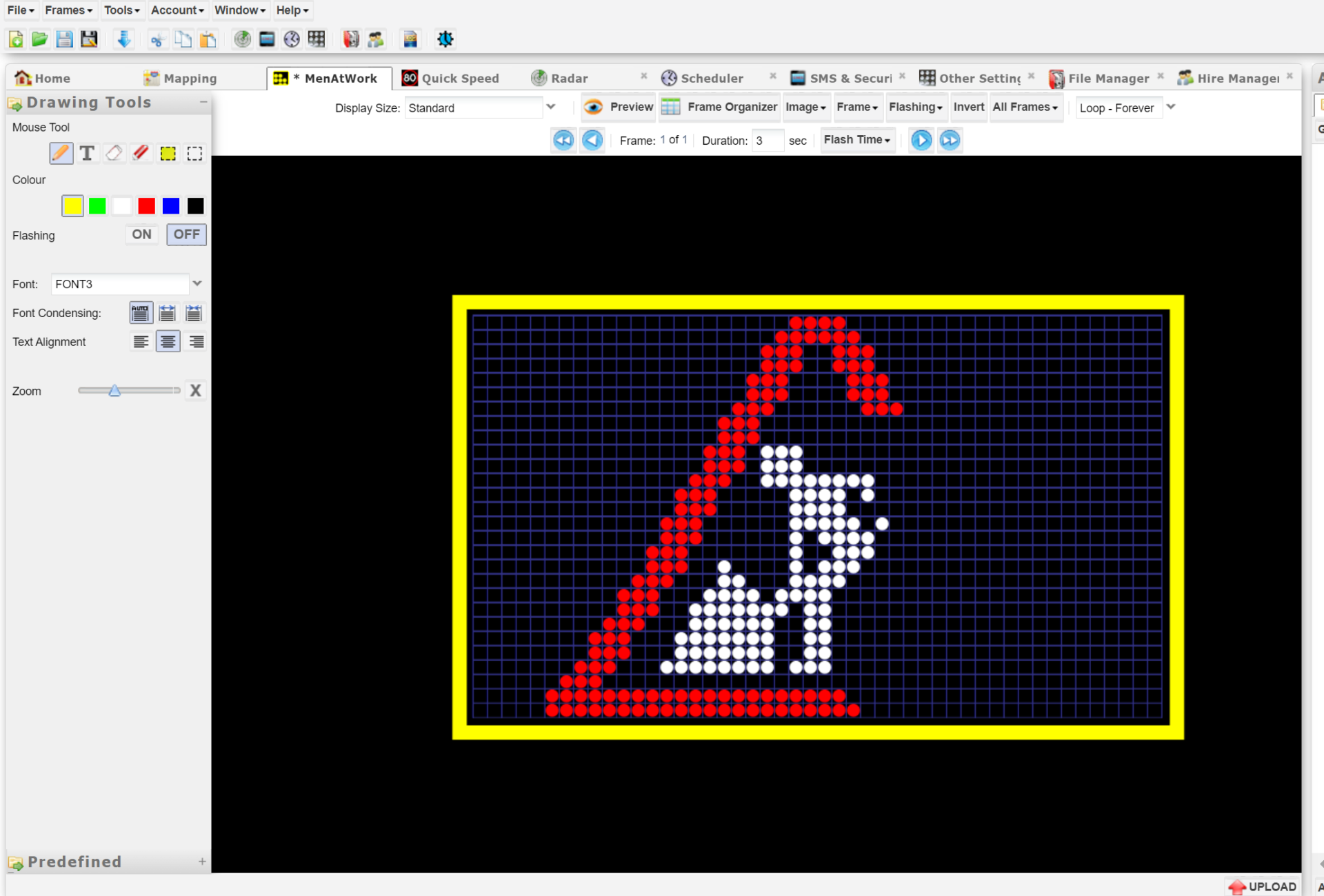Choose the dashed rectangle selection tool

coord(195,153)
